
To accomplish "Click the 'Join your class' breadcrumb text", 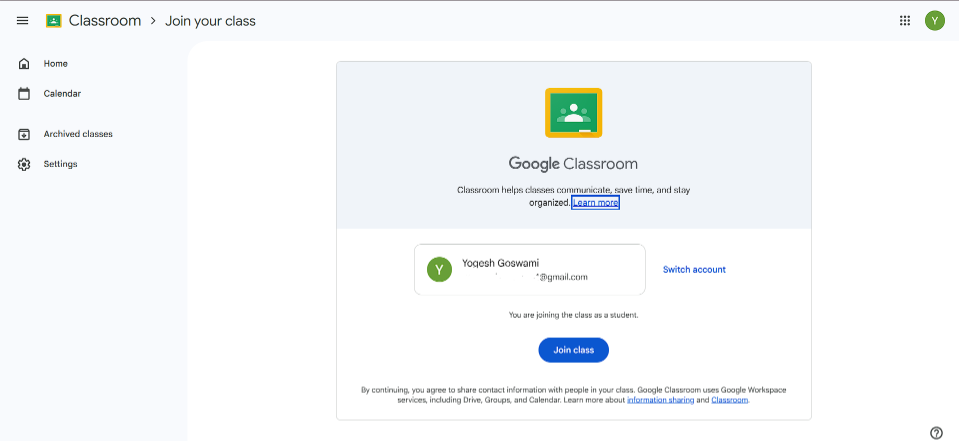I will click(210, 21).
